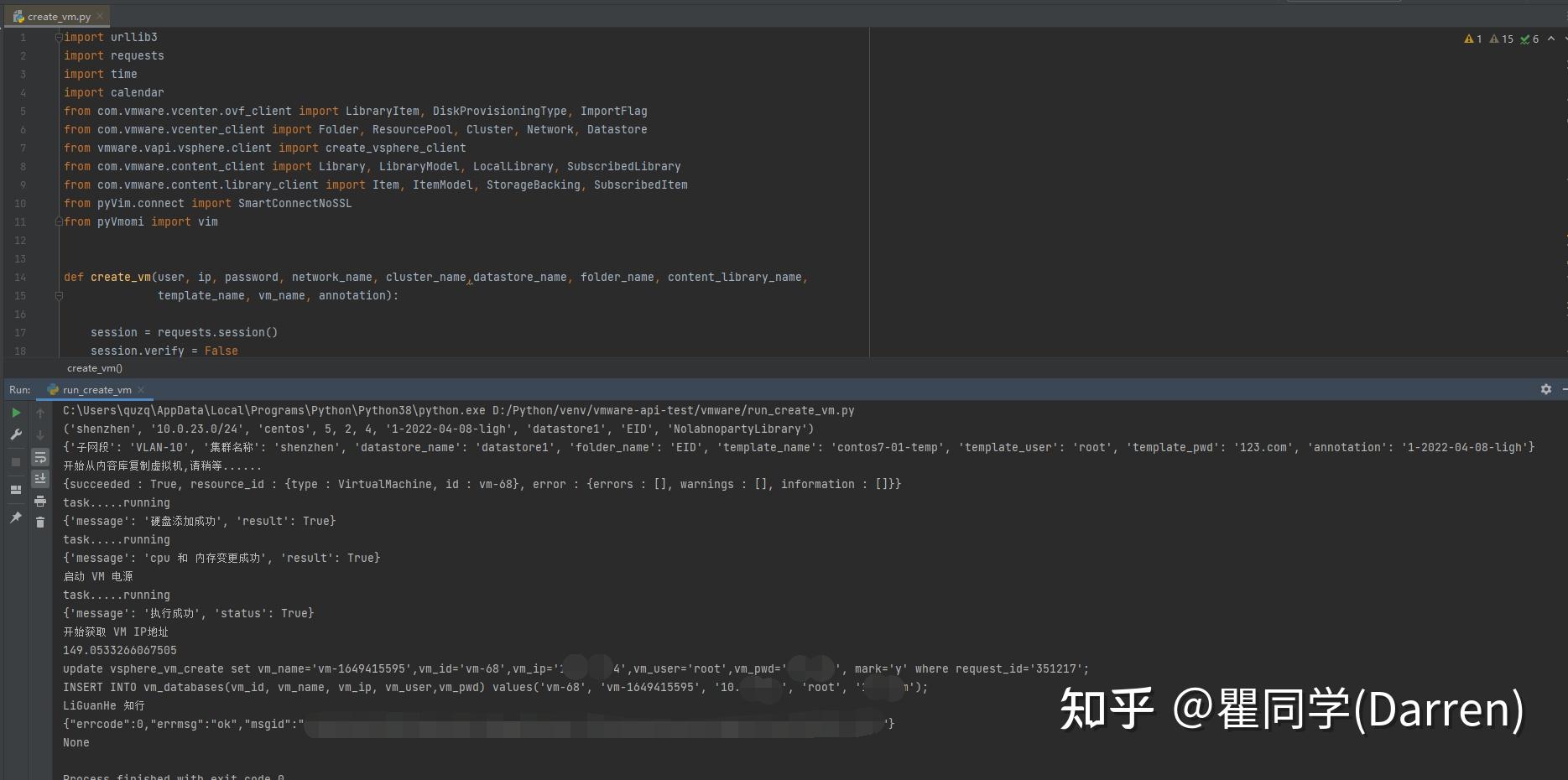Clear console output with the trash icon
The width and height of the screenshot is (1568, 780).
pos(40,522)
